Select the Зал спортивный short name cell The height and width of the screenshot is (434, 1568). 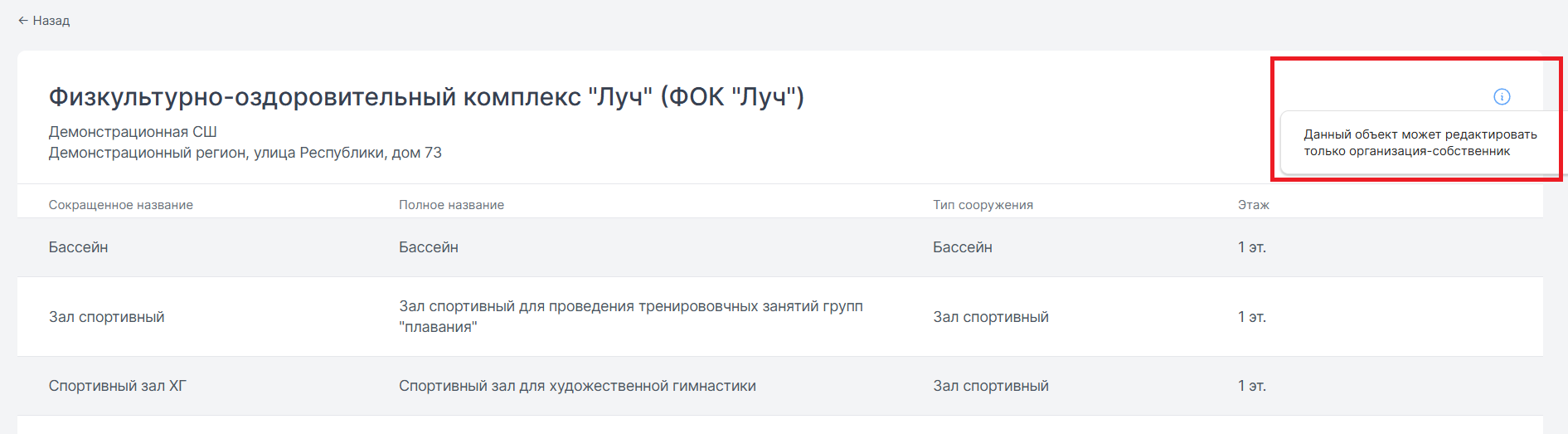click(106, 317)
